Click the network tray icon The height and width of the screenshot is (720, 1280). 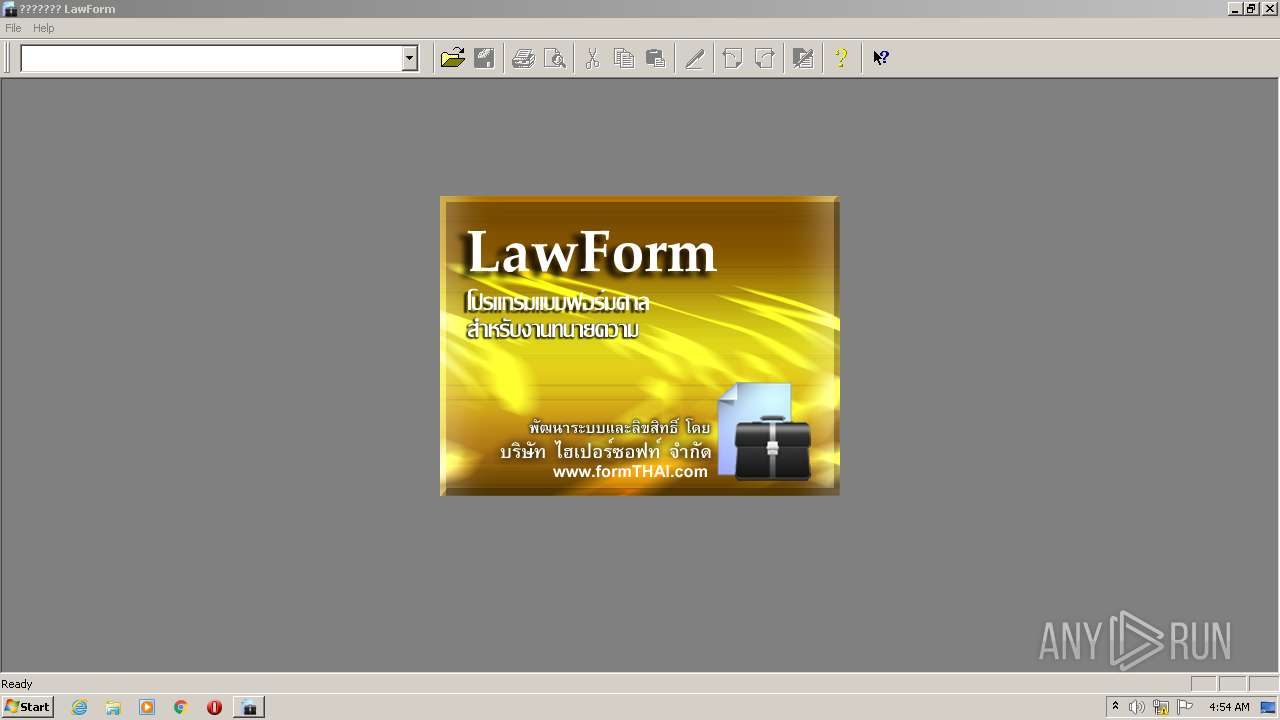point(1161,707)
